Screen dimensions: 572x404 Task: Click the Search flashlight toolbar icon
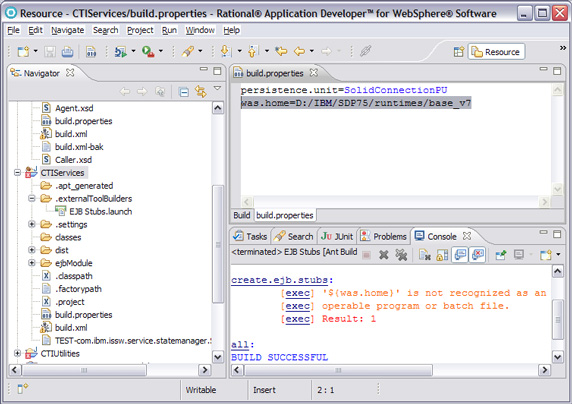click(188, 51)
